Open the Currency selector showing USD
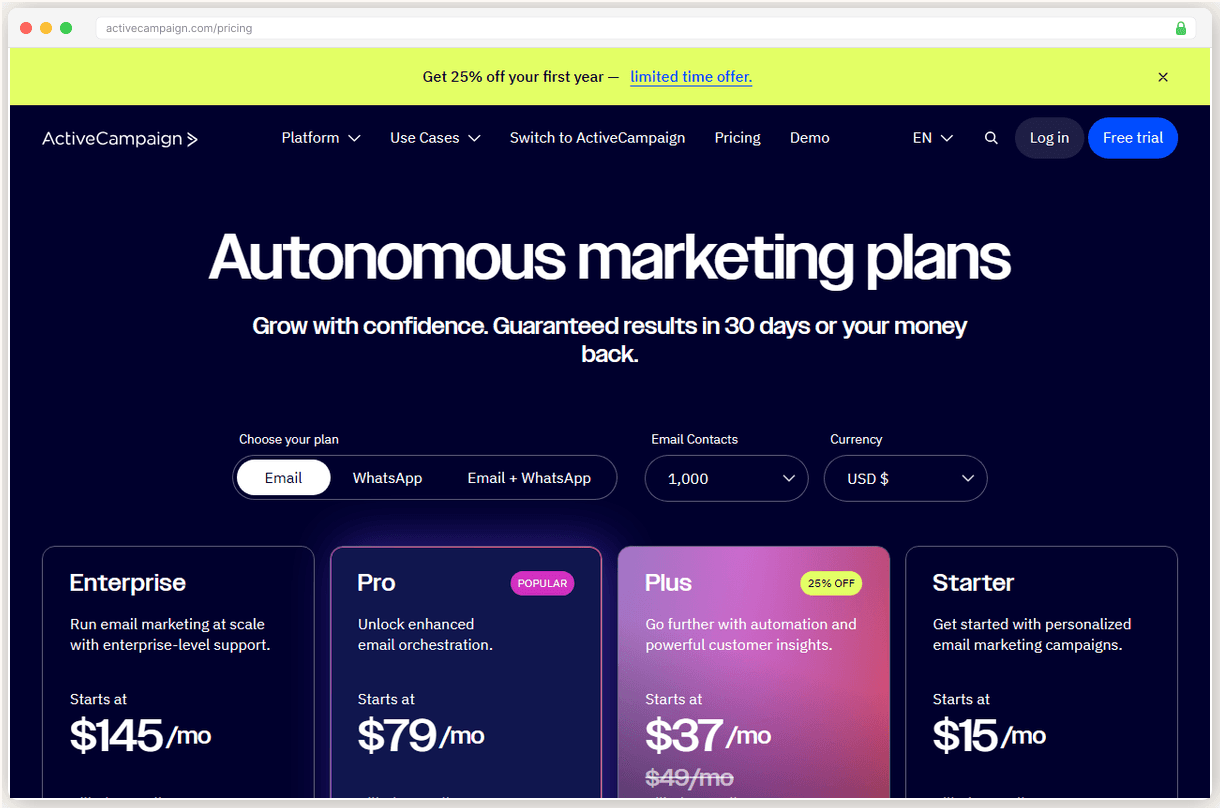This screenshot has width=1220, height=808. (905, 479)
